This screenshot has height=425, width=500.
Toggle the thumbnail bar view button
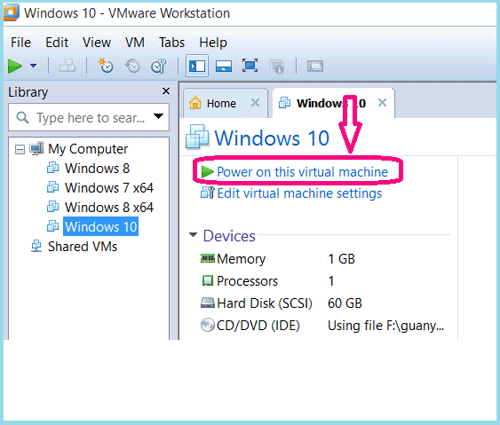coord(224,66)
